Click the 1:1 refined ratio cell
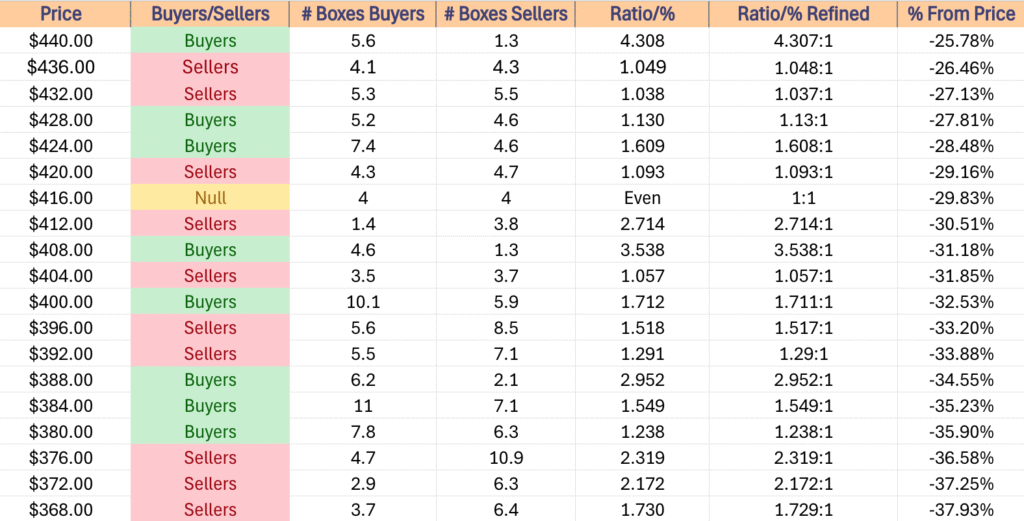This screenshot has height=521, width=1024. click(803, 198)
